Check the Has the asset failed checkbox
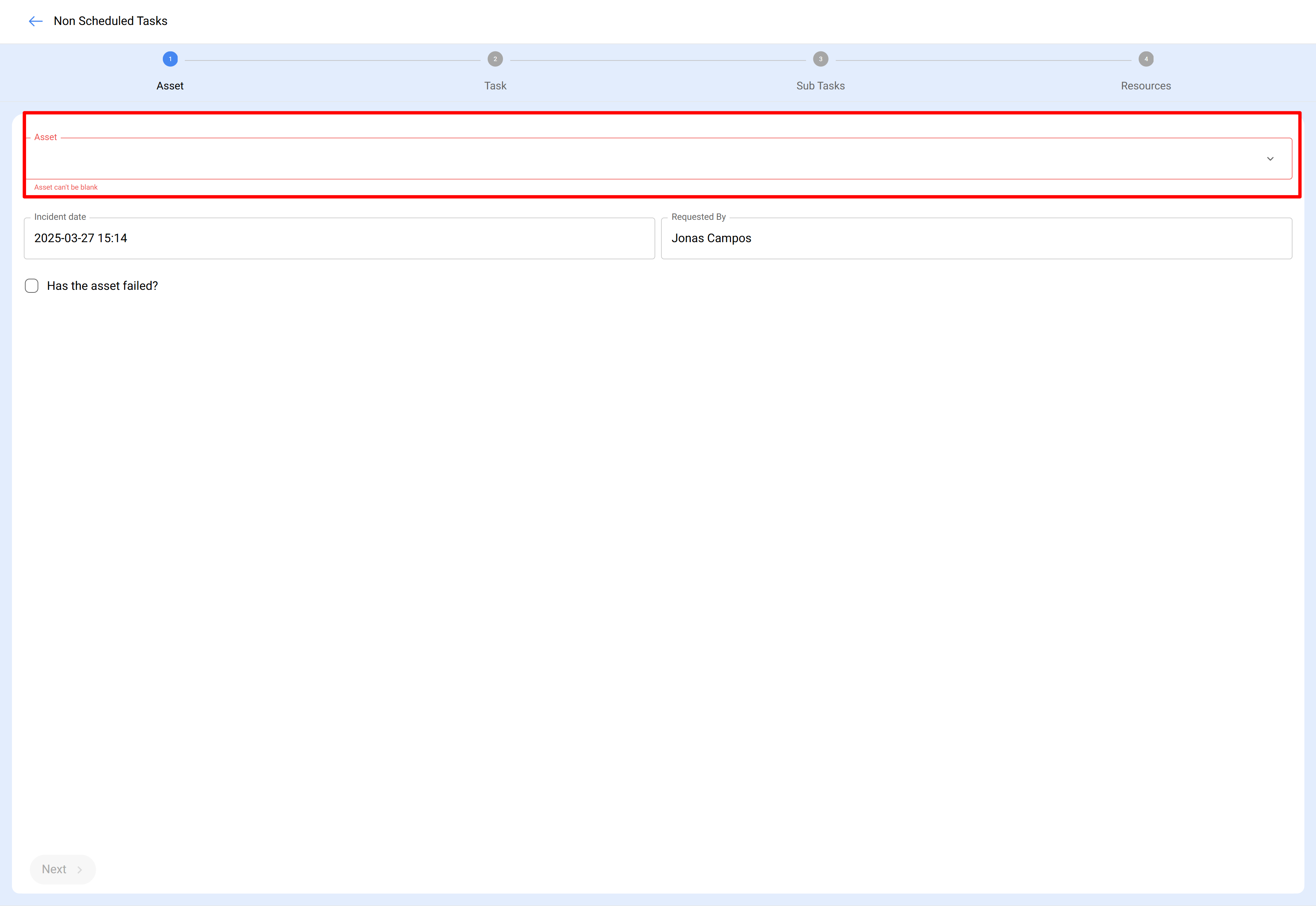This screenshot has width=1316, height=906. [32, 285]
